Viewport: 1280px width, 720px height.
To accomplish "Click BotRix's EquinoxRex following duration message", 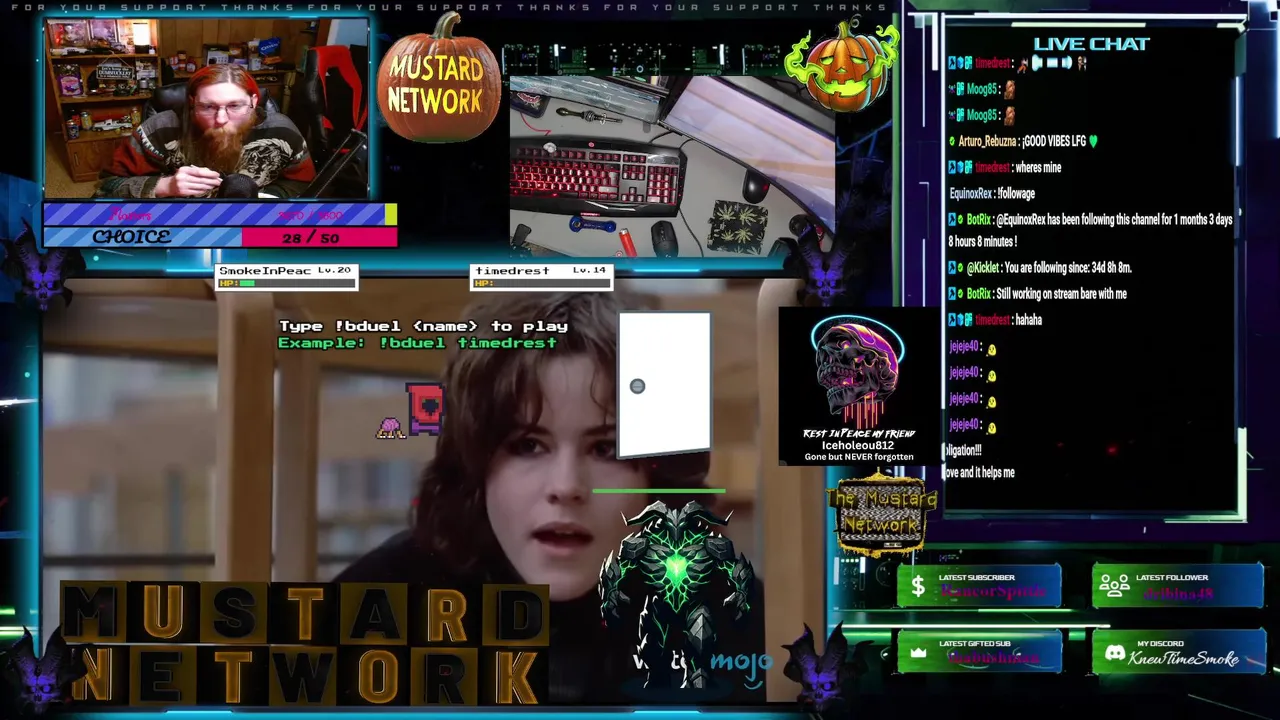I will tap(1091, 230).
